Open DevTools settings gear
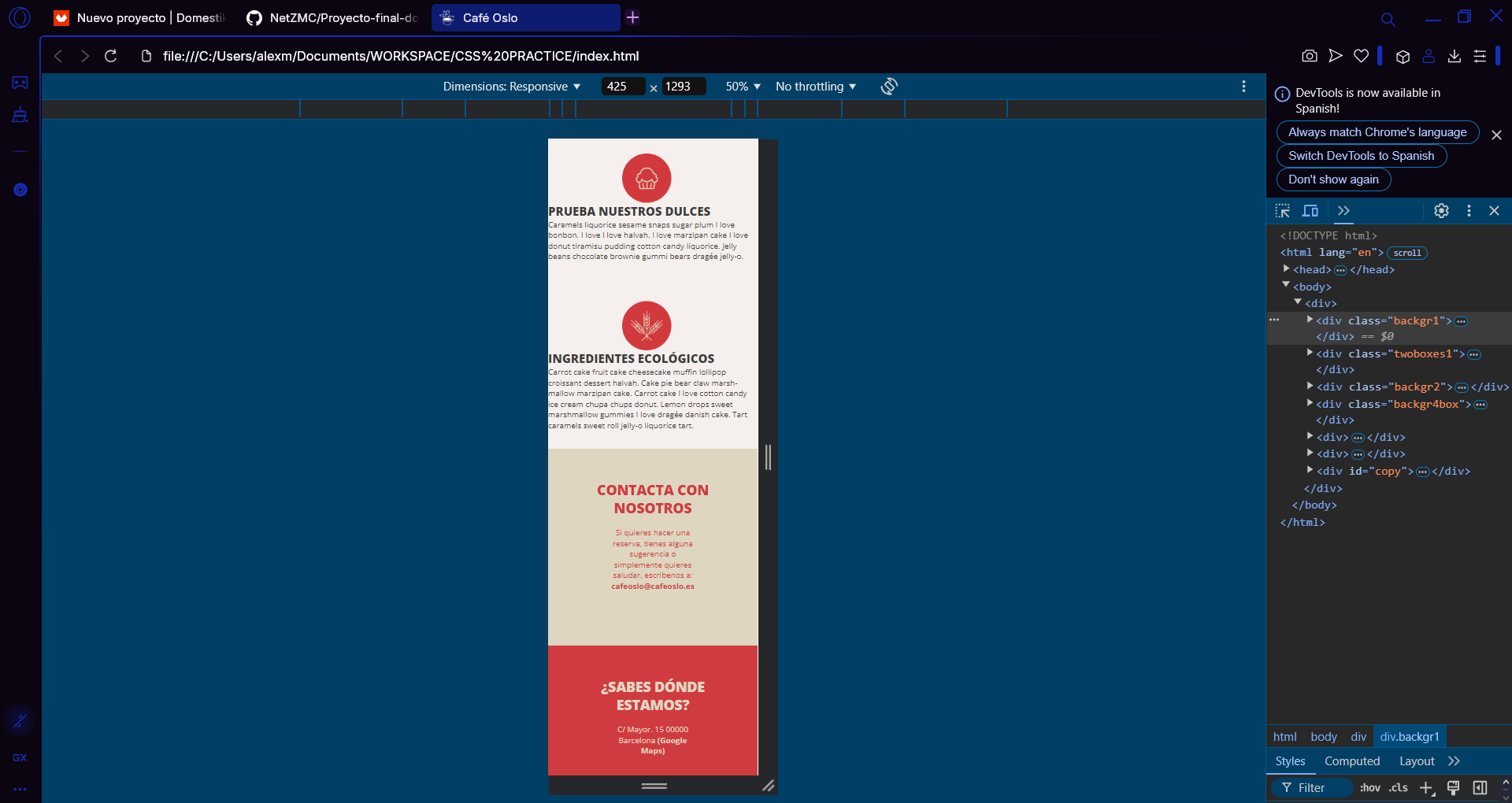This screenshot has width=1512, height=803. coord(1441,211)
